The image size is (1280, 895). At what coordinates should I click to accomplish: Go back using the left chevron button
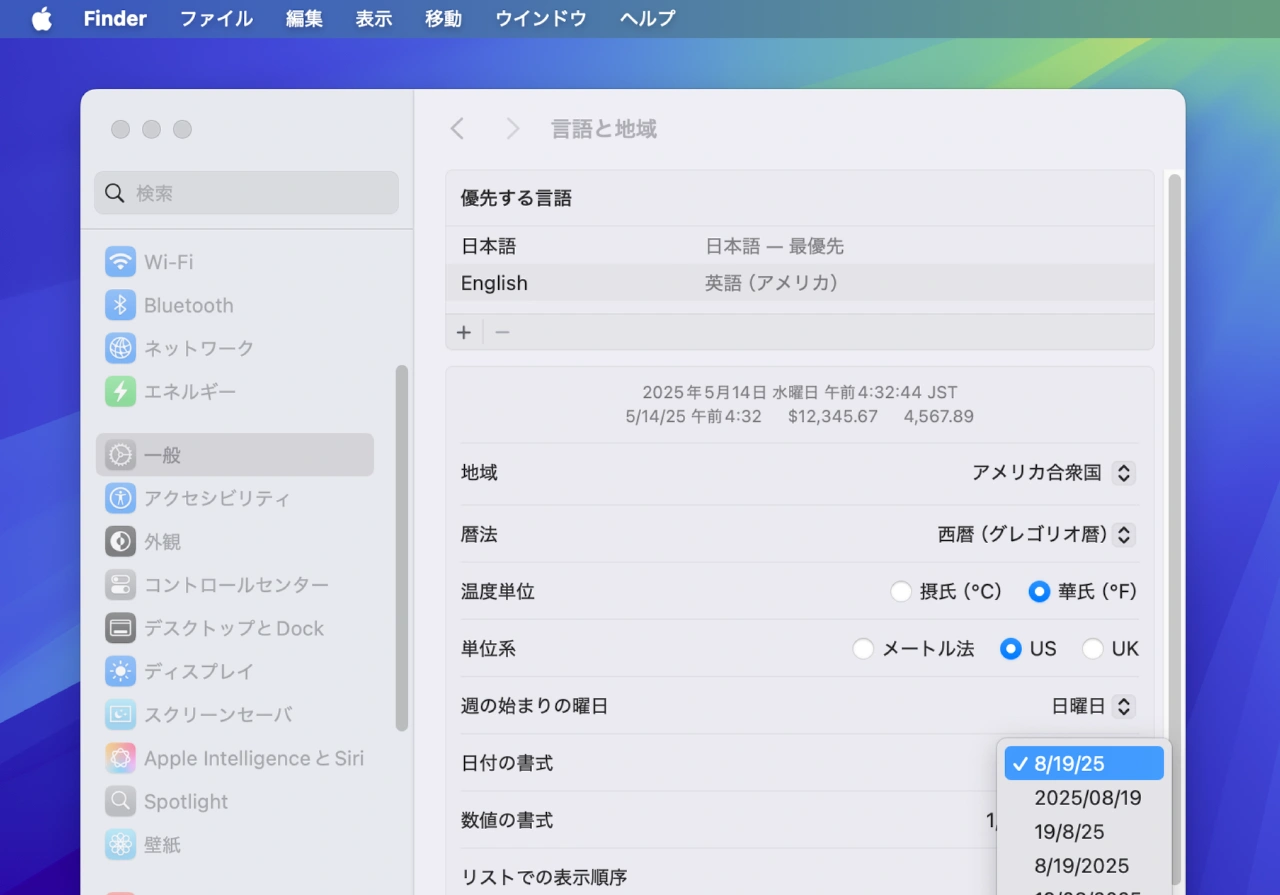458,129
